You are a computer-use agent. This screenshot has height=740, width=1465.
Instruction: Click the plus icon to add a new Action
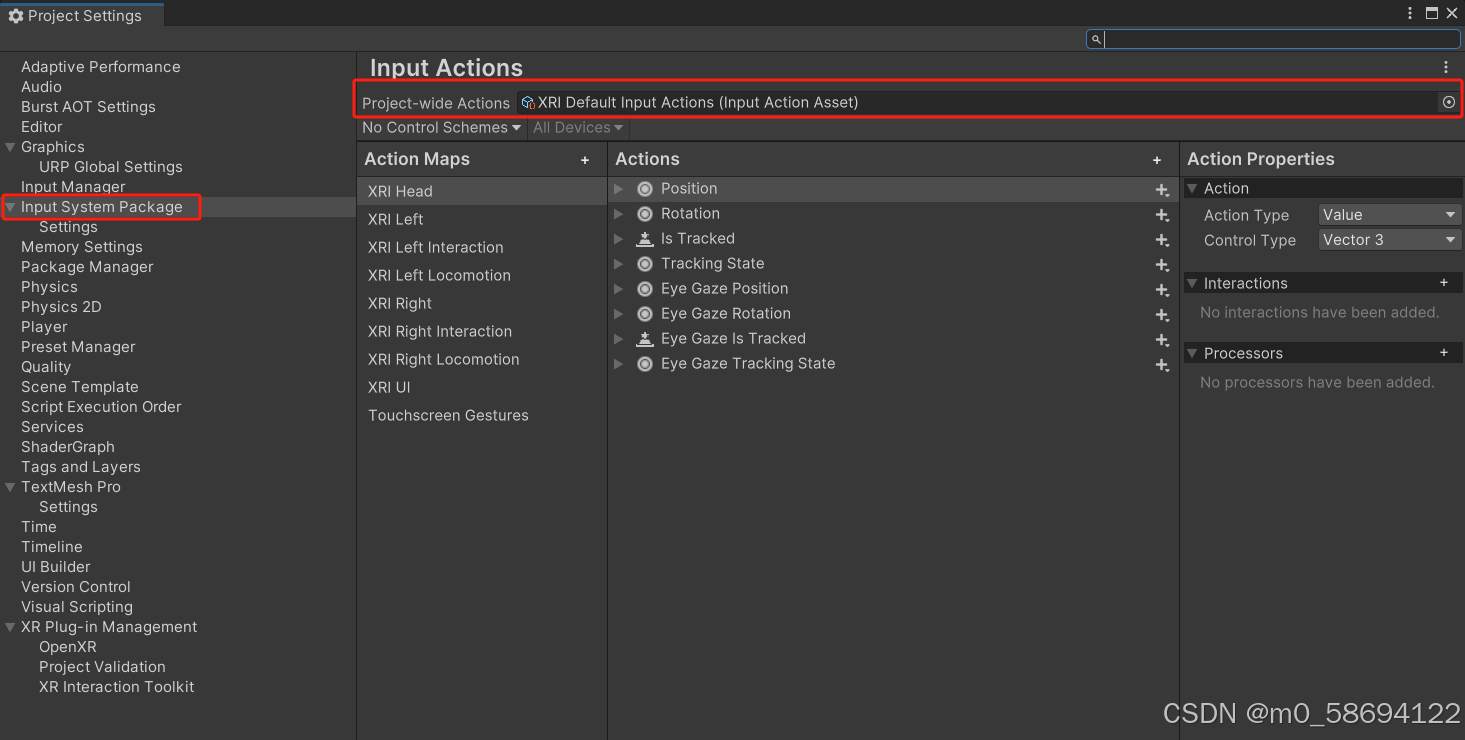(1157, 159)
